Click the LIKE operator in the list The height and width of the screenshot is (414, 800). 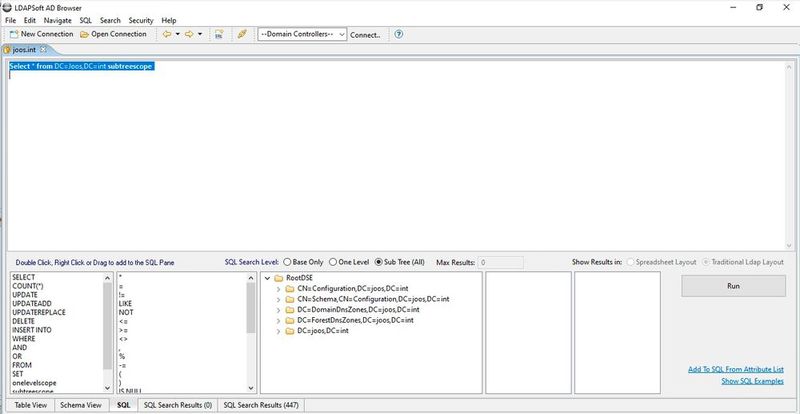[x=125, y=304]
